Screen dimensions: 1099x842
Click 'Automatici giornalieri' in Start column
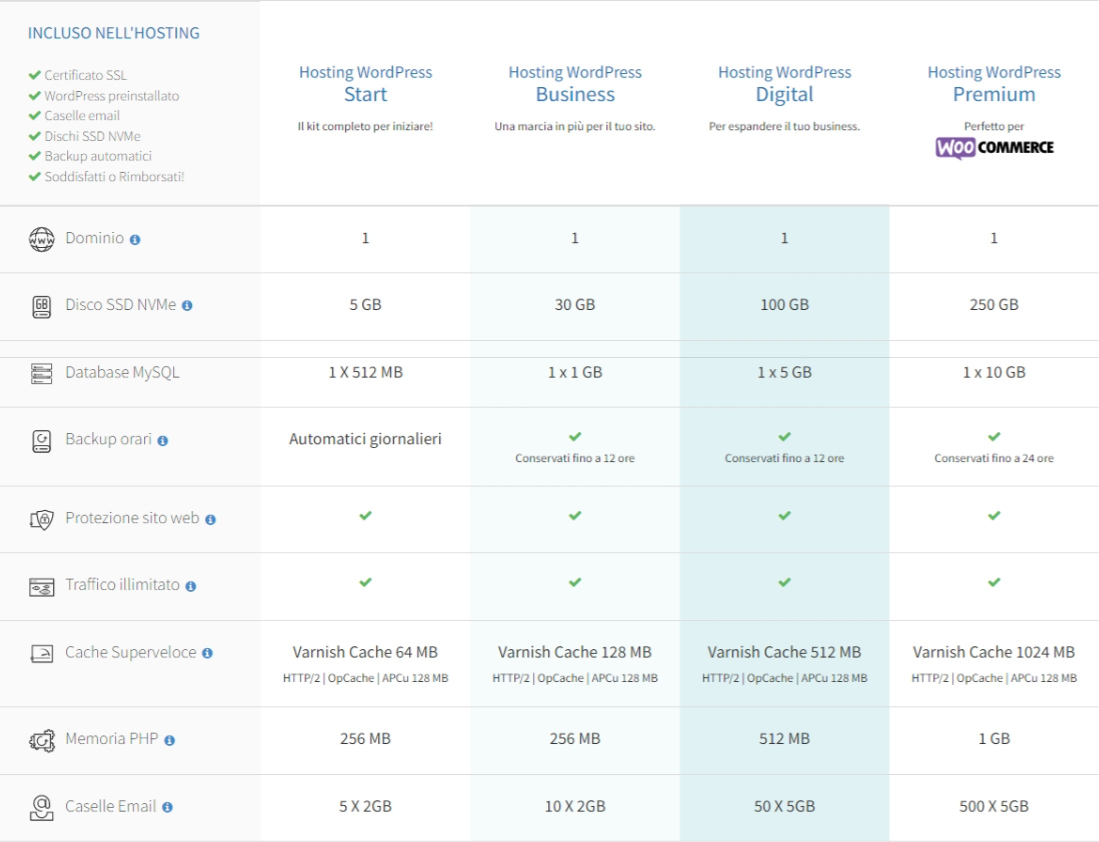point(365,439)
